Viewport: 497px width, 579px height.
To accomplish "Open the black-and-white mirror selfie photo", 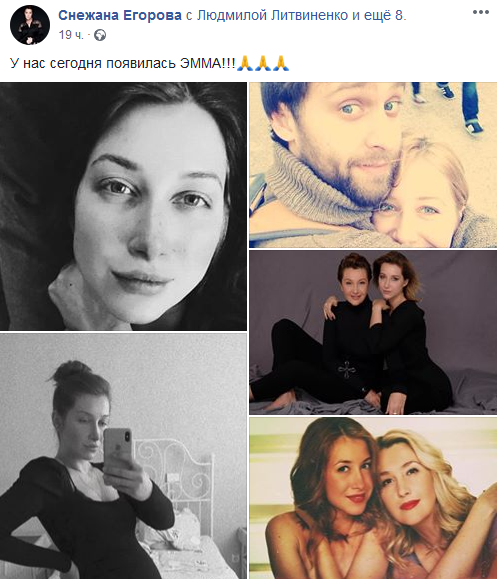I will [x=123, y=456].
